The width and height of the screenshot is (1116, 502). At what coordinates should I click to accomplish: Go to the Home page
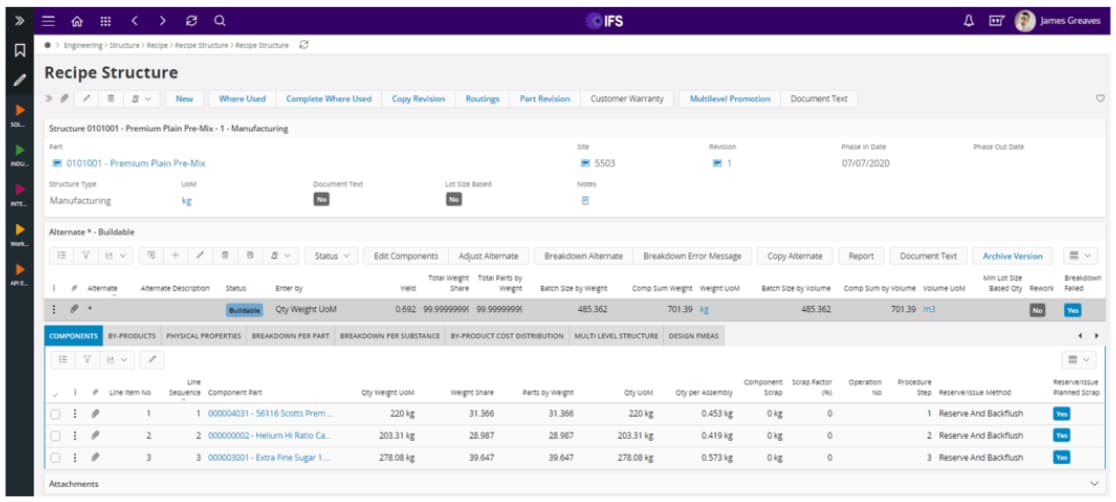tap(77, 21)
